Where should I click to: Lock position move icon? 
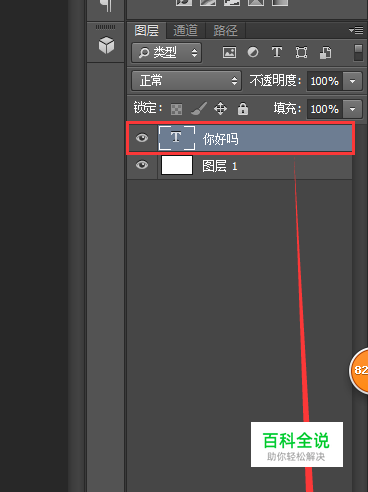220,109
